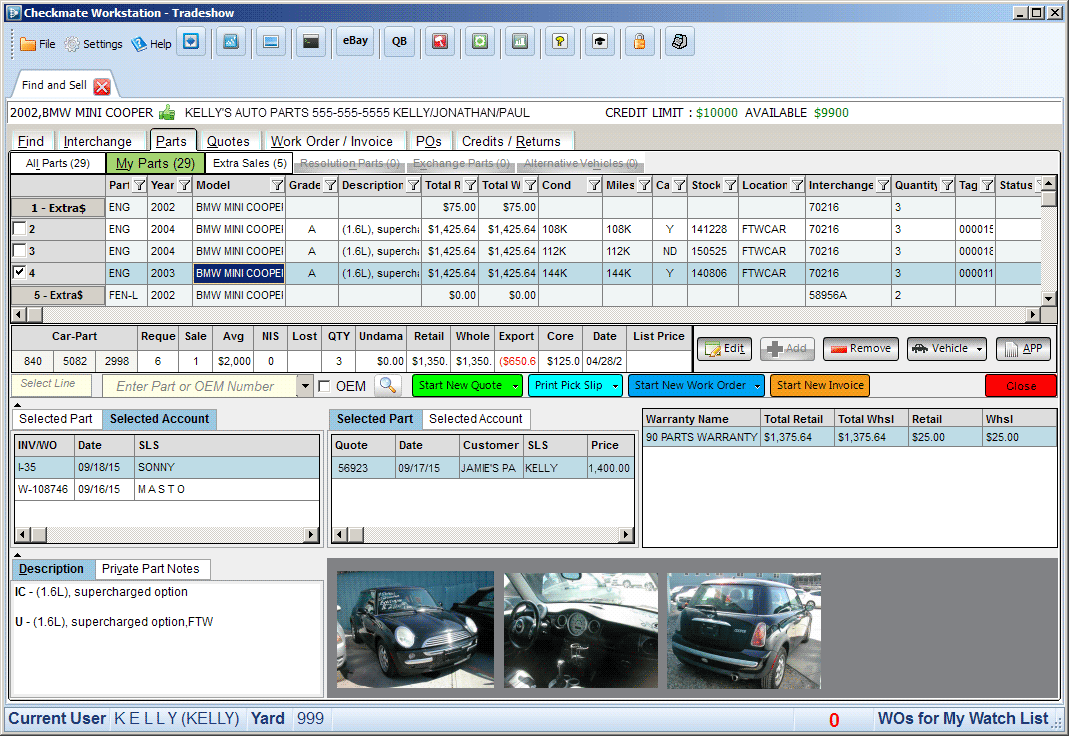Image resolution: width=1069 pixels, height=736 pixels.
Task: Click the green gear toolbar icon
Action: tap(480, 42)
